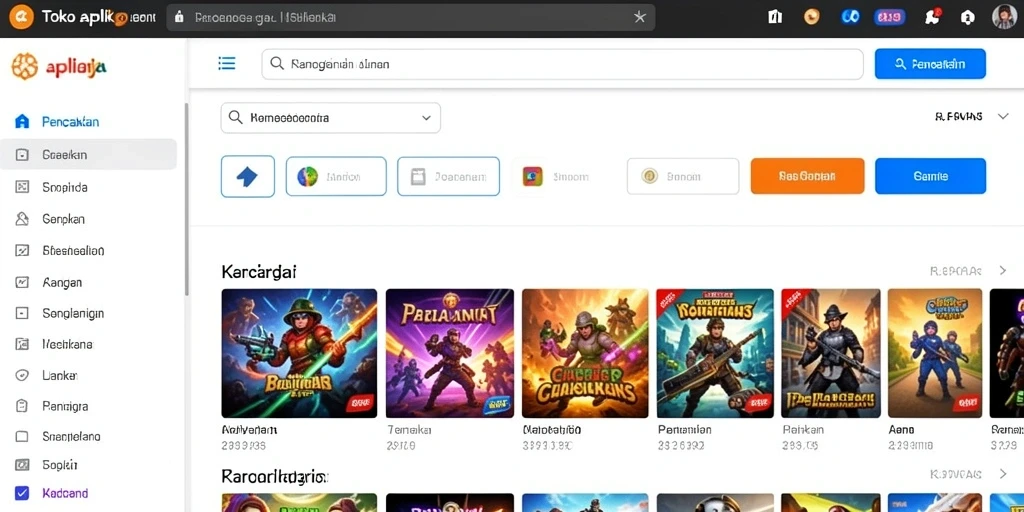Click the blue Pencaailan search button

point(930,64)
